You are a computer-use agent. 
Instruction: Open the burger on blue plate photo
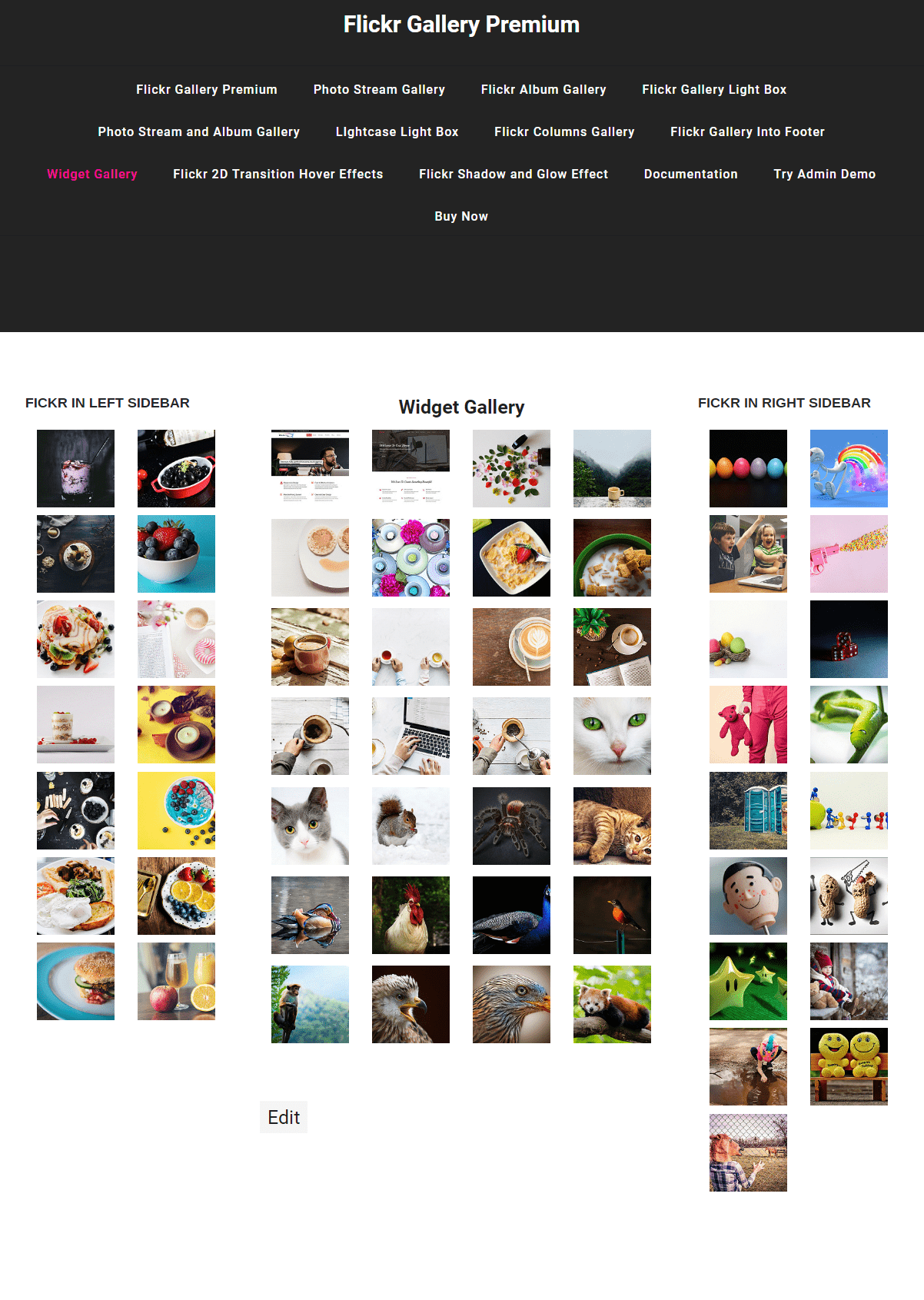pyautogui.click(x=75, y=981)
